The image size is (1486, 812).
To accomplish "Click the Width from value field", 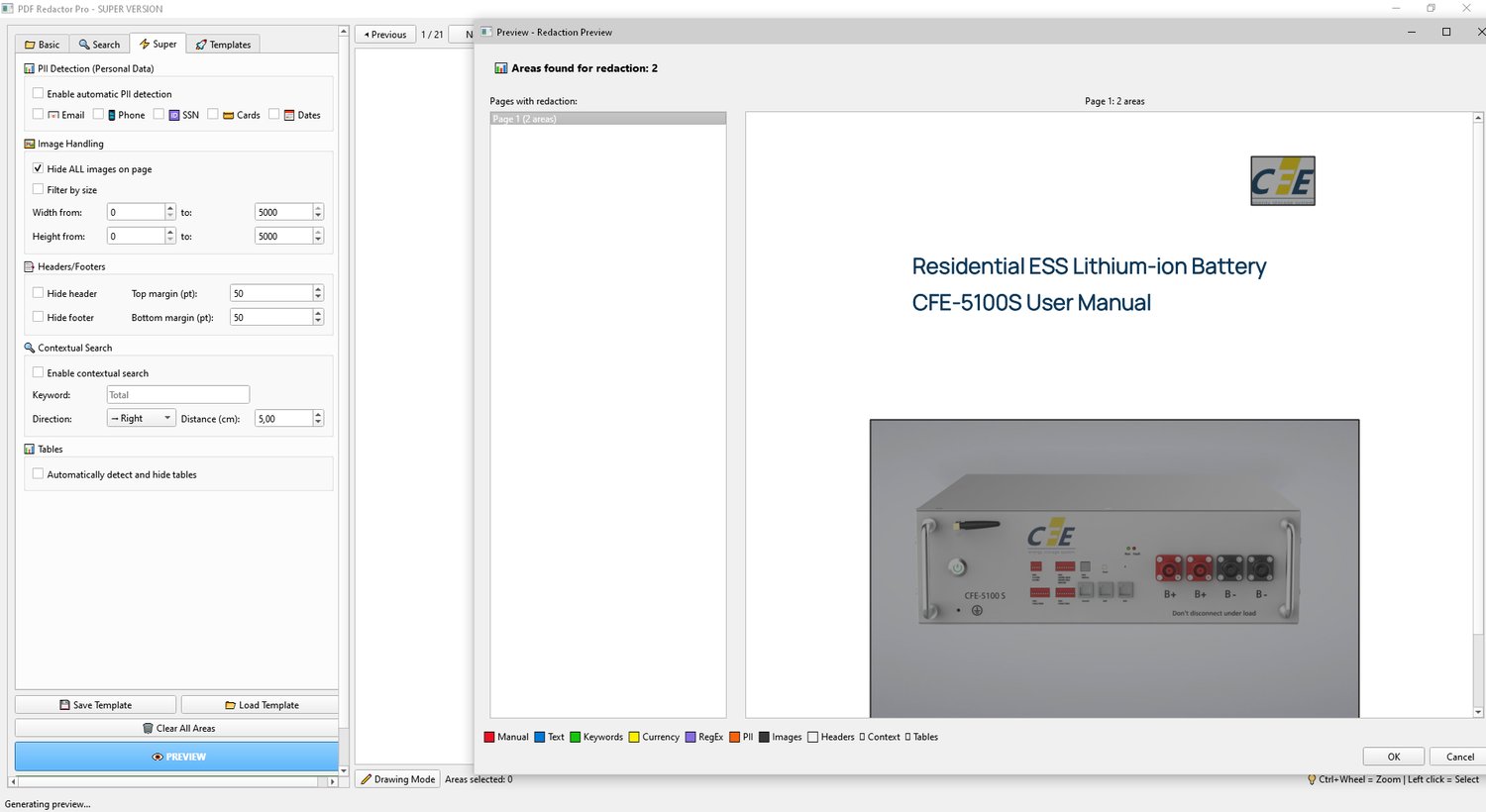I will click(136, 212).
